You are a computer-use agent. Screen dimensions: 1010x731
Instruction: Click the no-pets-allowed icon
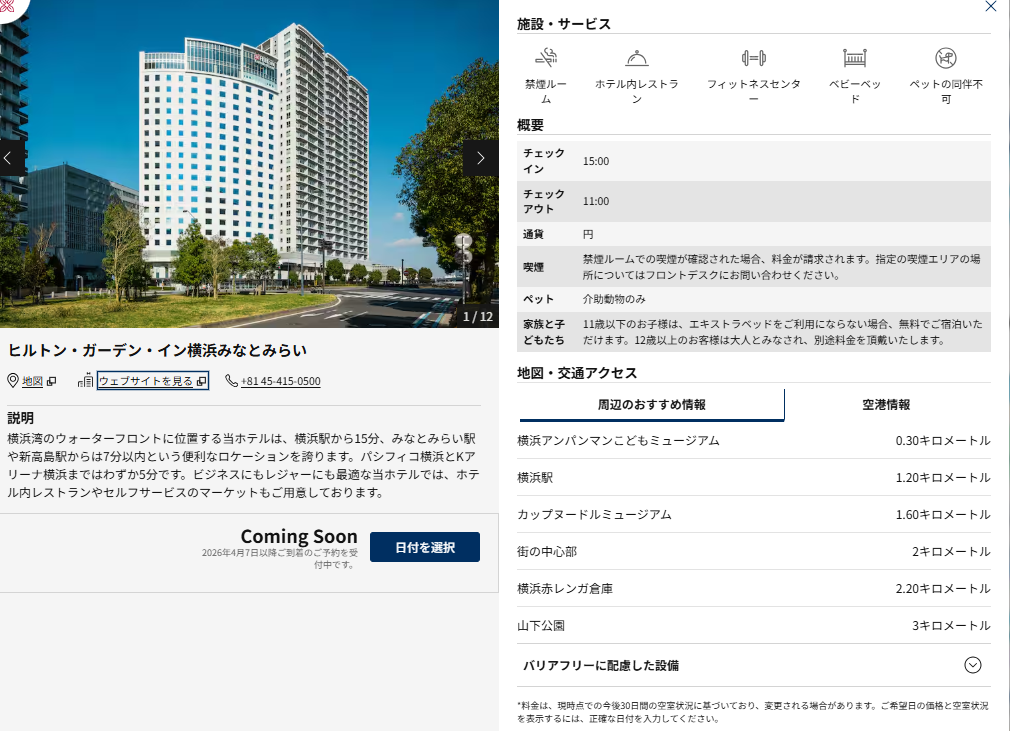pos(946,58)
